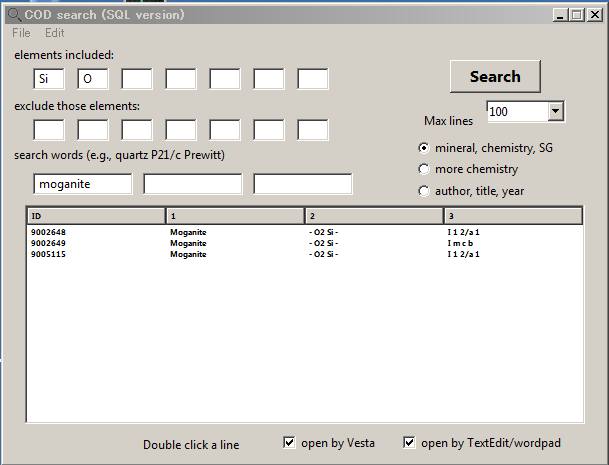Click the COD search magnifier title icon
The height and width of the screenshot is (465, 609).
14,15
